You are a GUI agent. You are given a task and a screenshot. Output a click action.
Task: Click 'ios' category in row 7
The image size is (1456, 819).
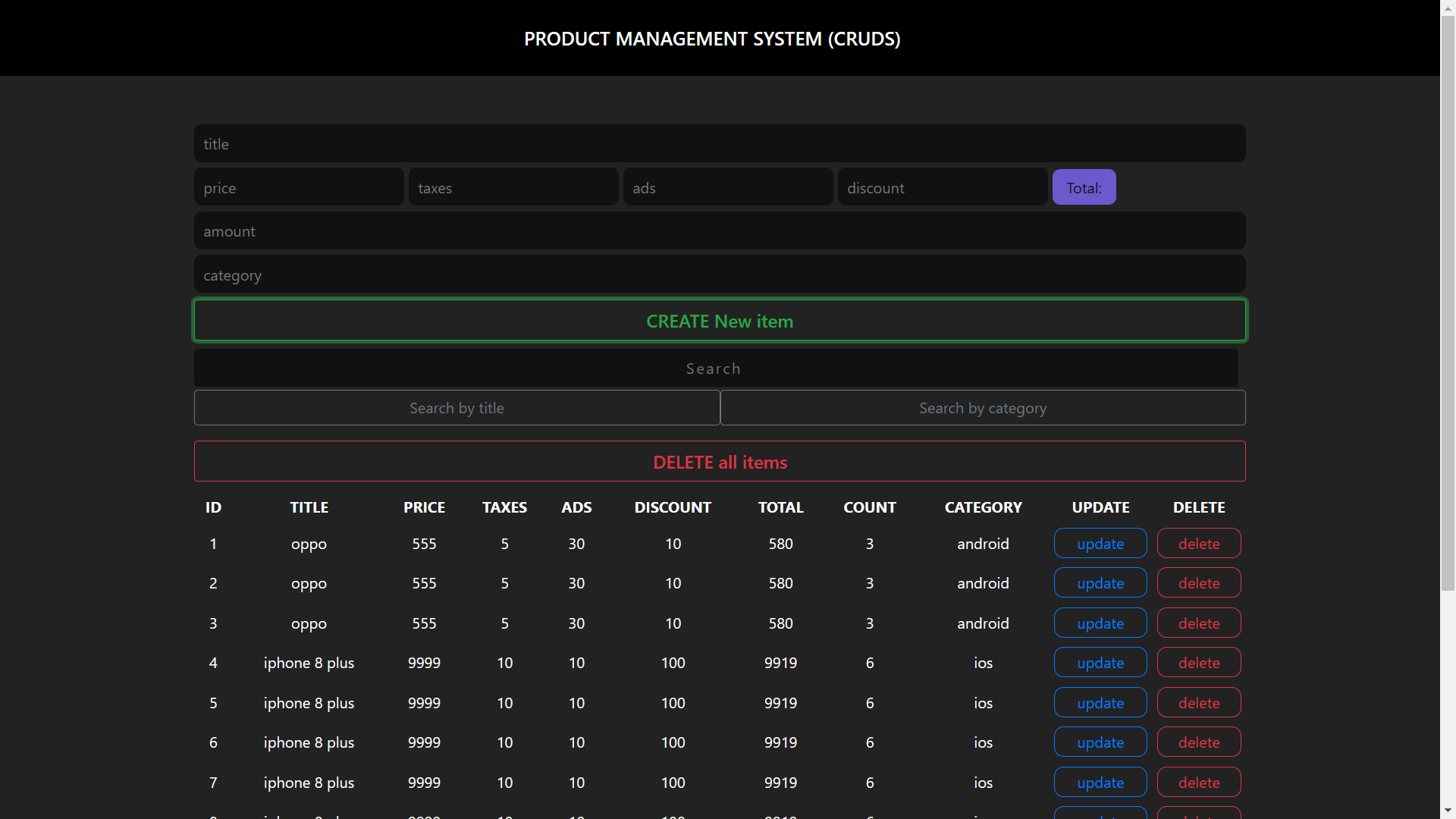coord(983,783)
